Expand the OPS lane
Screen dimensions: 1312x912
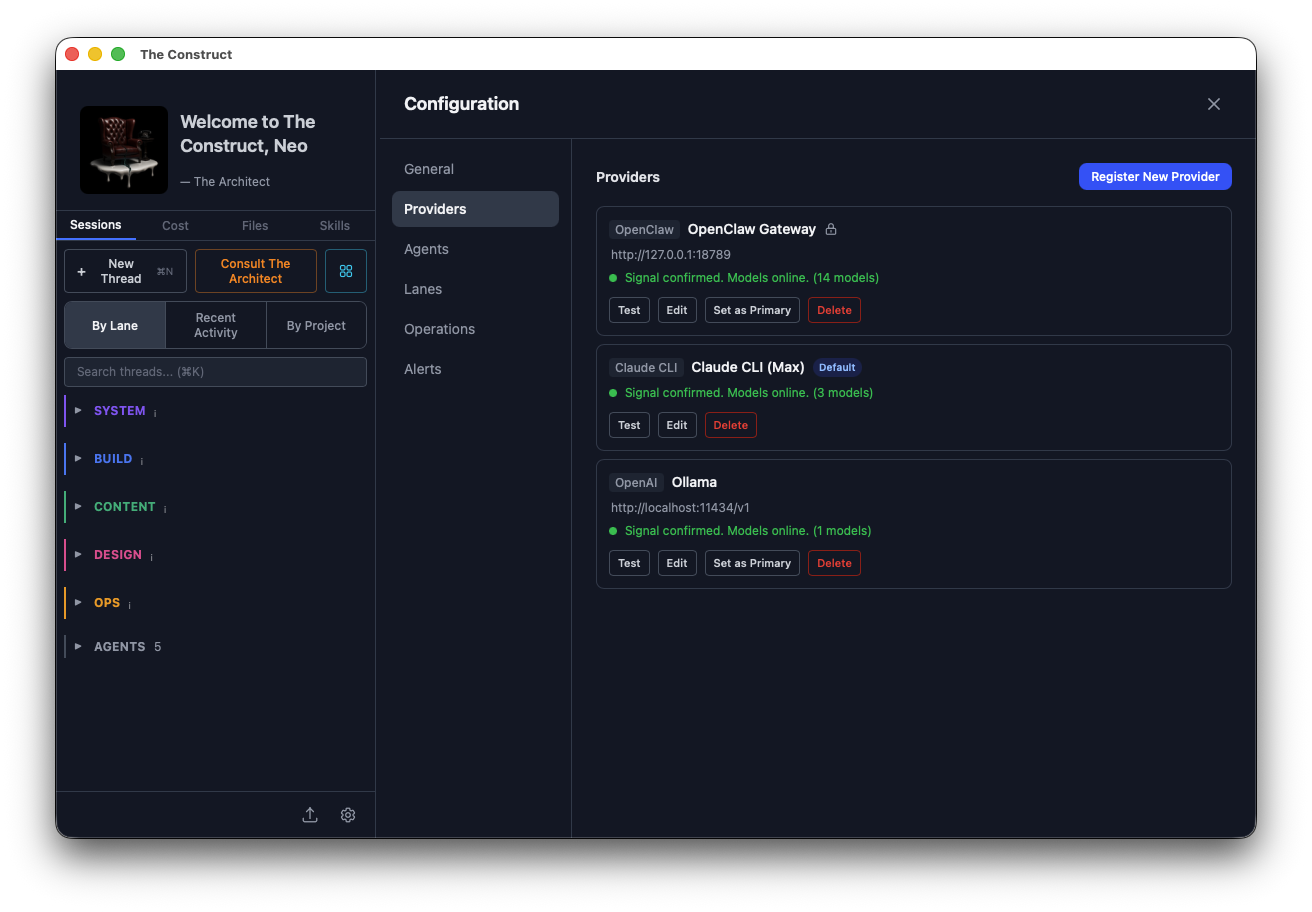pos(79,602)
